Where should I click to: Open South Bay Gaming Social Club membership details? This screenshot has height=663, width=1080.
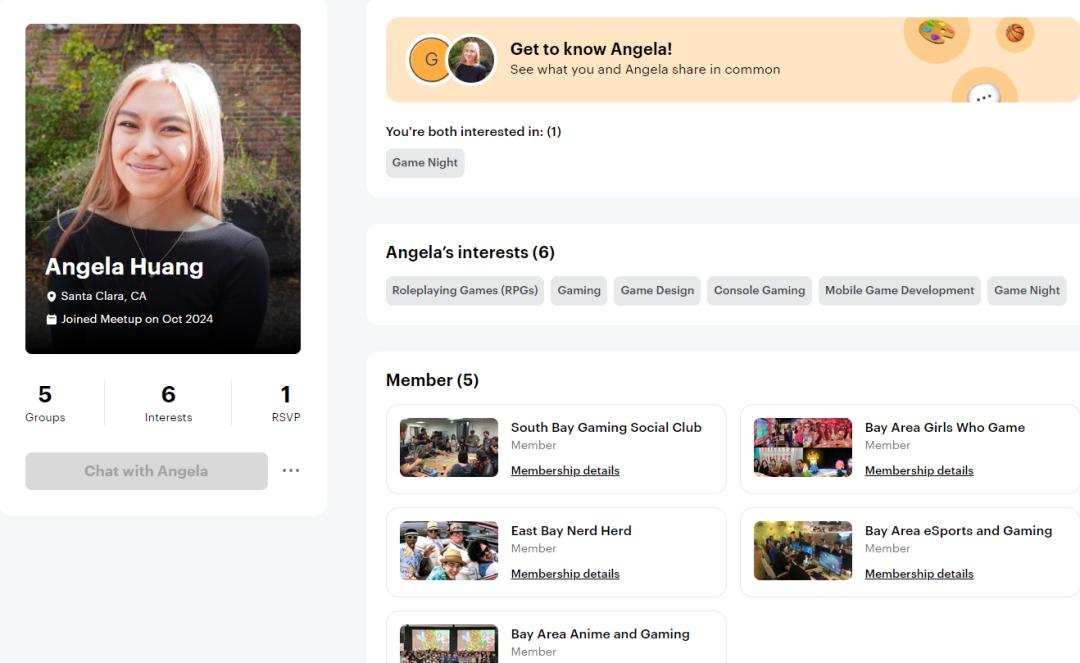(x=565, y=470)
